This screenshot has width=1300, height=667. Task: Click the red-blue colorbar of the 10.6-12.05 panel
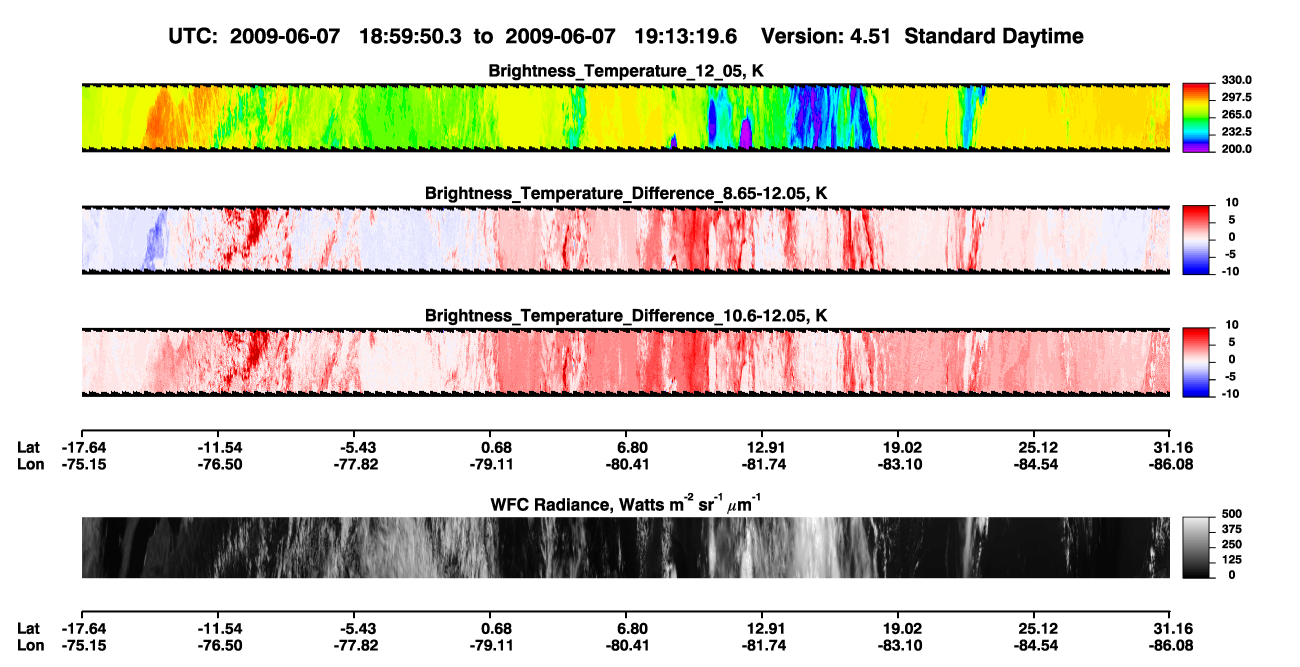[x=1198, y=362]
